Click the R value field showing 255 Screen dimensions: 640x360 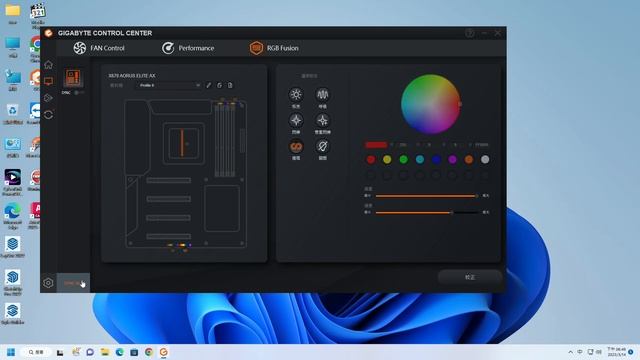click(402, 144)
